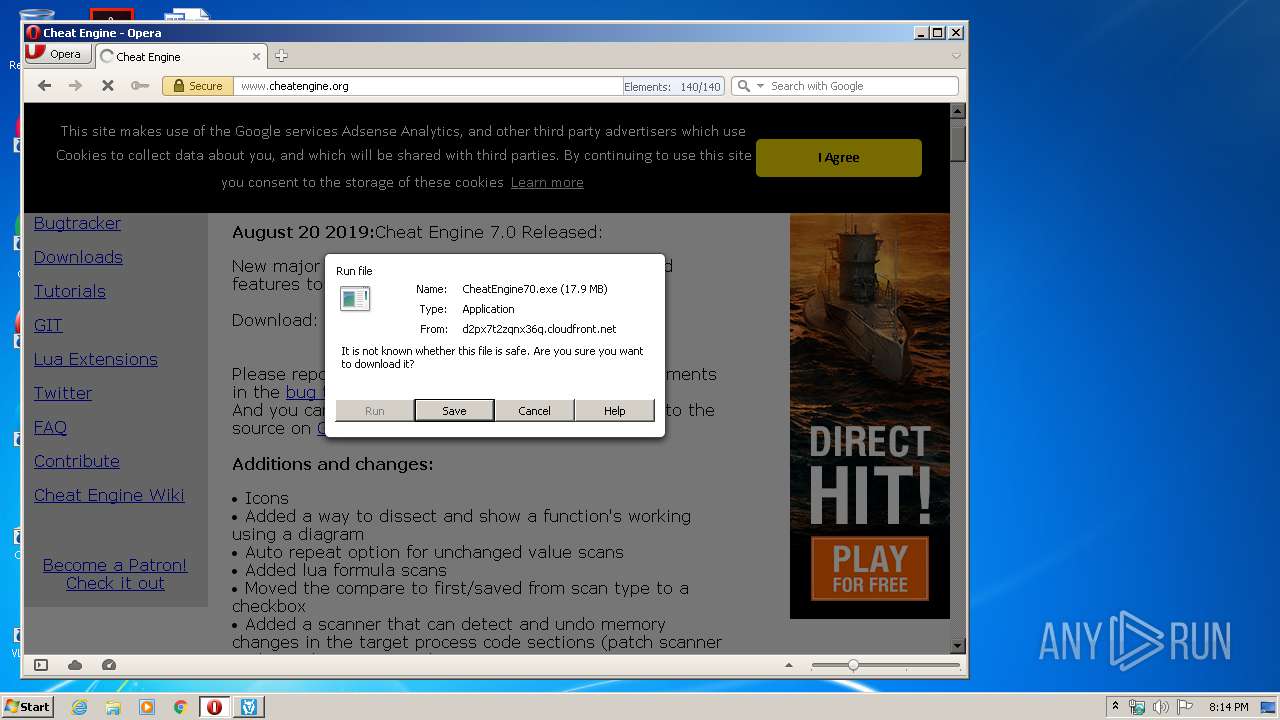Open the search engine dropdown arrow
This screenshot has width=1280, height=720.
point(760,86)
